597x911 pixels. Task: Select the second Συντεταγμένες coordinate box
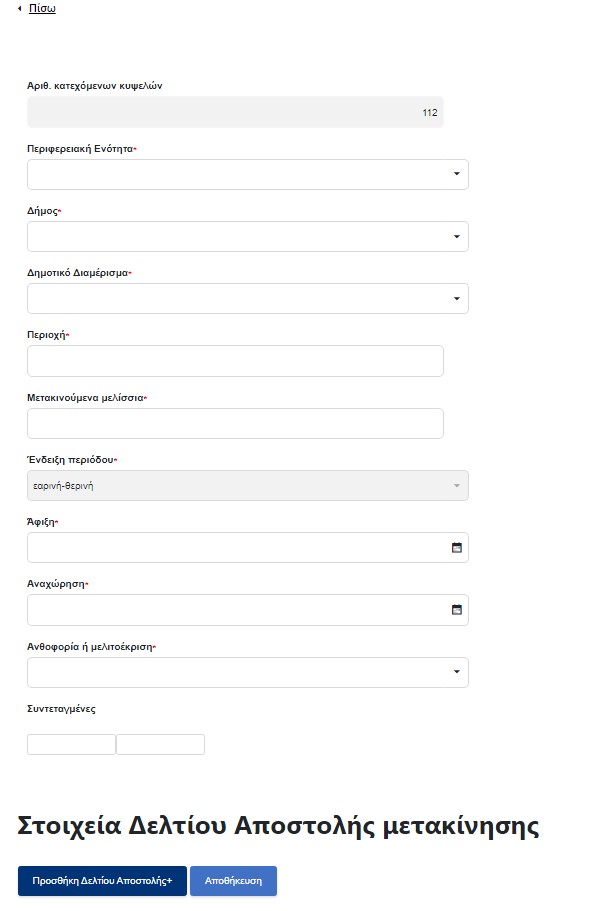[160, 745]
